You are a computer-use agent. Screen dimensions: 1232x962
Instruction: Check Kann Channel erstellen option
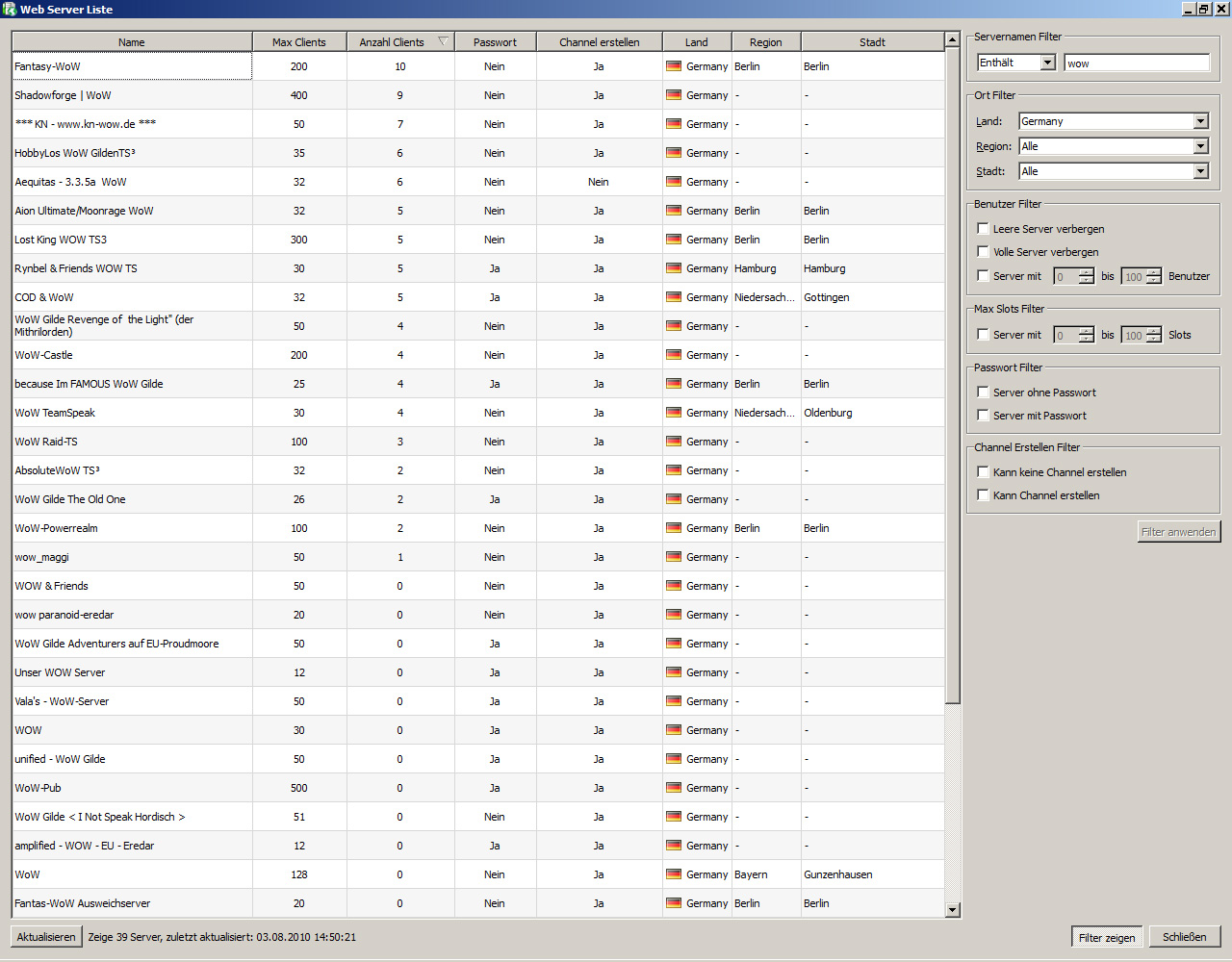tap(983, 495)
